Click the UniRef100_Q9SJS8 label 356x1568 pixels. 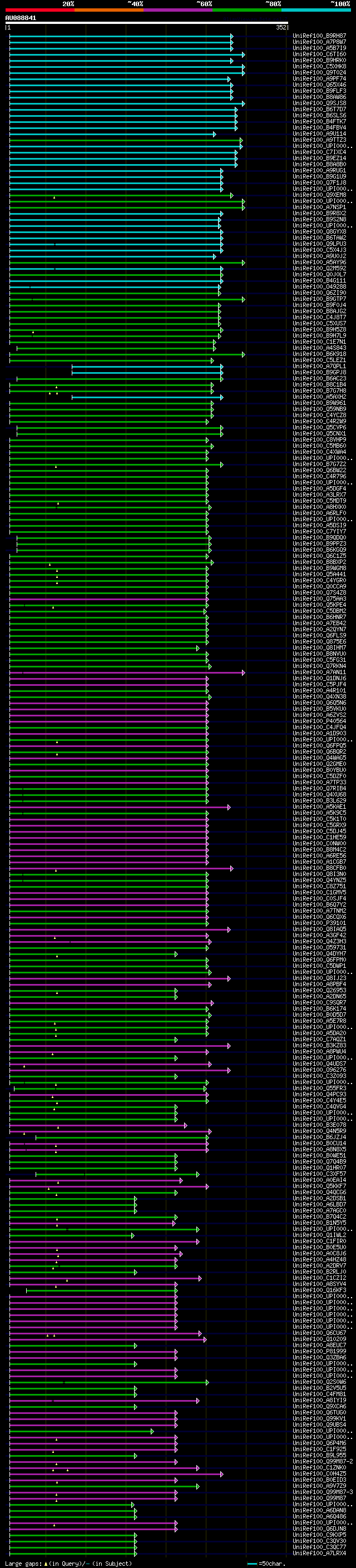(x=319, y=103)
